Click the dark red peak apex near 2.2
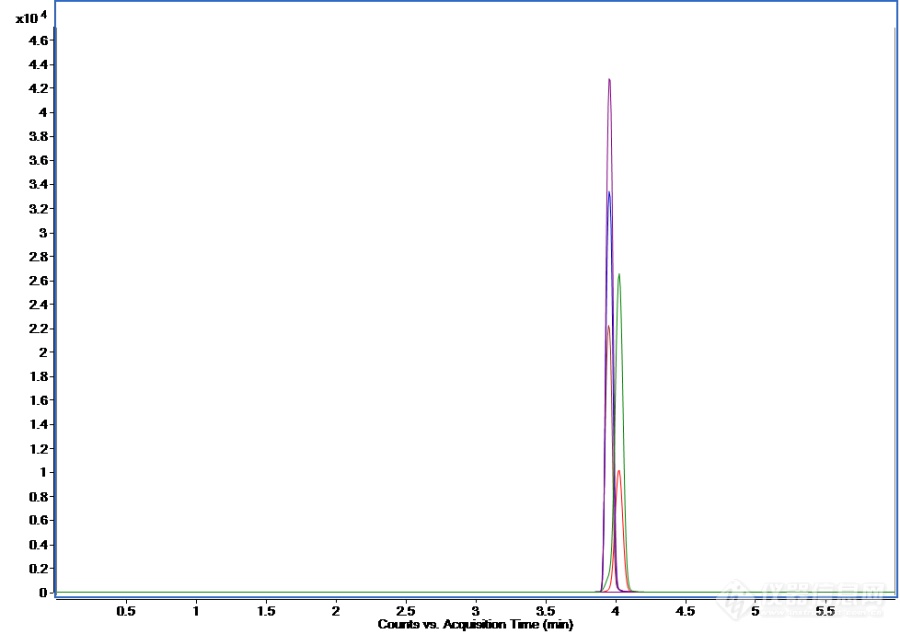 tap(607, 326)
